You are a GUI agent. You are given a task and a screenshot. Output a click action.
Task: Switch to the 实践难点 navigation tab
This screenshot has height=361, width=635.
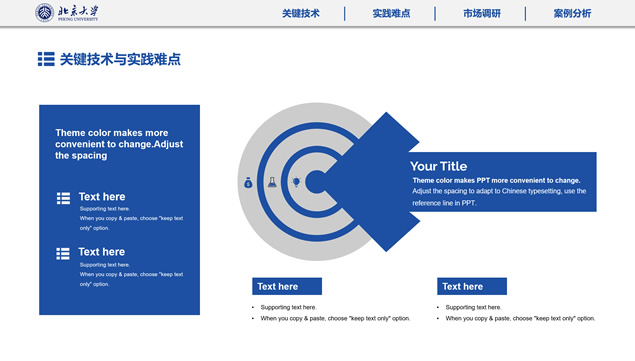pyautogui.click(x=391, y=14)
